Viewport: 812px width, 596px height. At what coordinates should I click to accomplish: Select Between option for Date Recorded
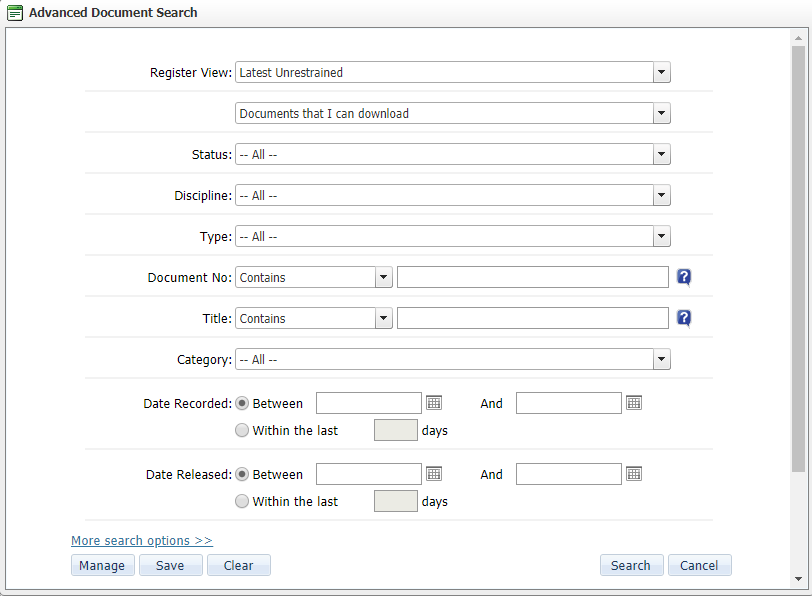pos(242,403)
